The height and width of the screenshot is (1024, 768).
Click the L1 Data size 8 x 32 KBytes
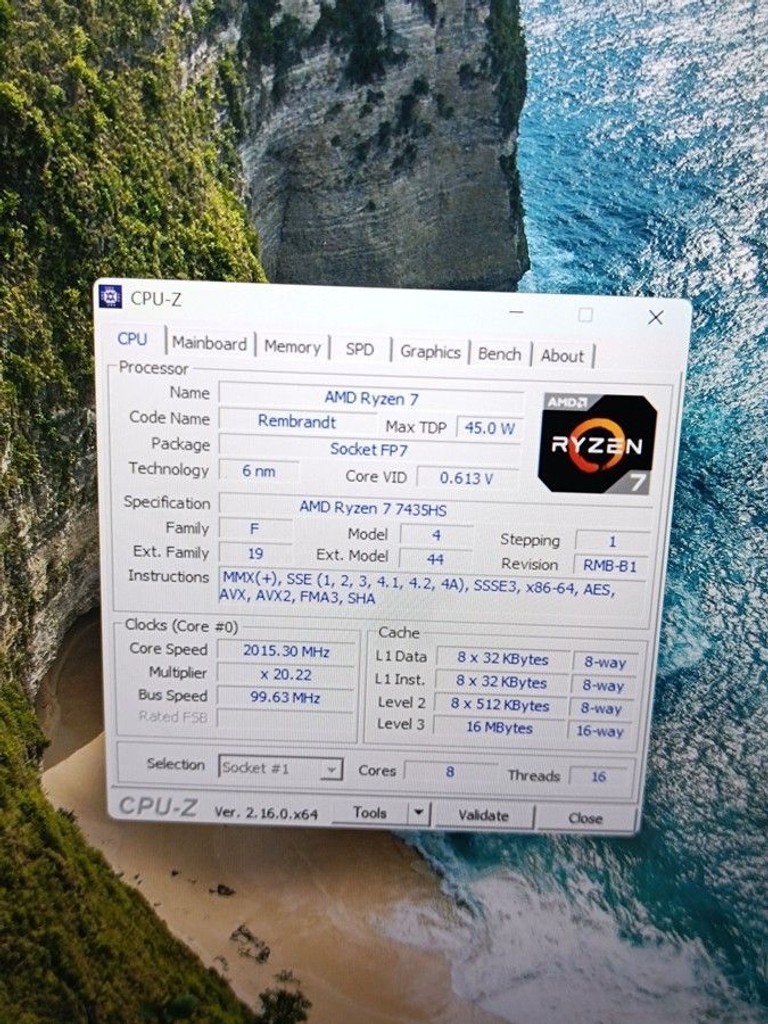502,659
